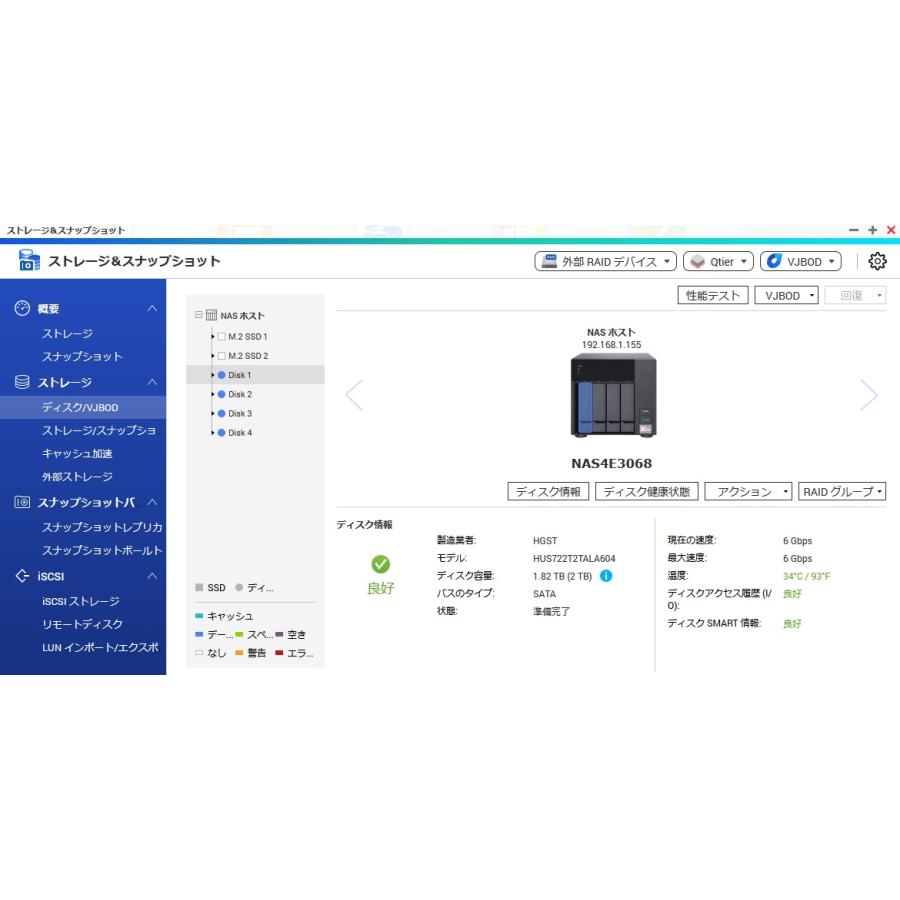
Task: Click the 性能テスト button
Action: pyautogui.click(x=713, y=296)
